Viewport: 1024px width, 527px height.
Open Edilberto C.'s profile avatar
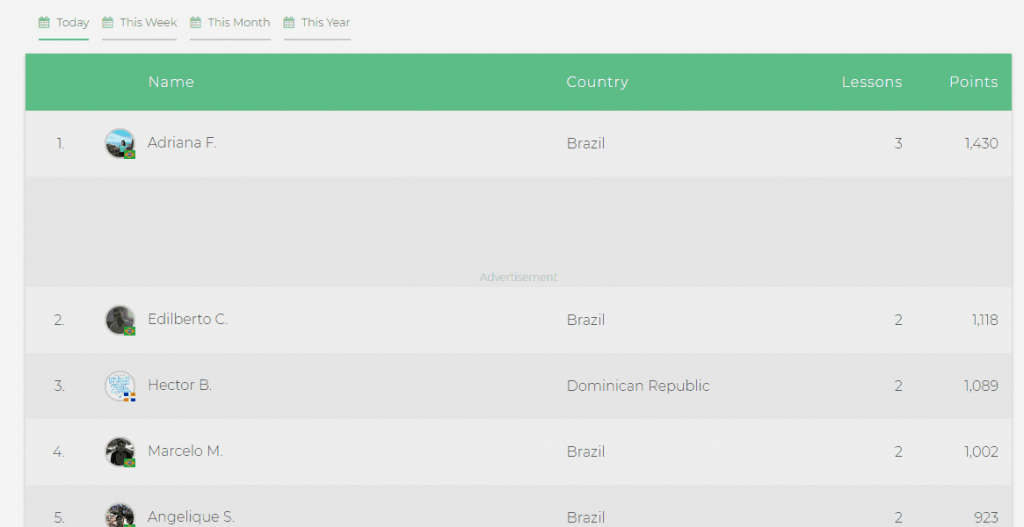120,320
